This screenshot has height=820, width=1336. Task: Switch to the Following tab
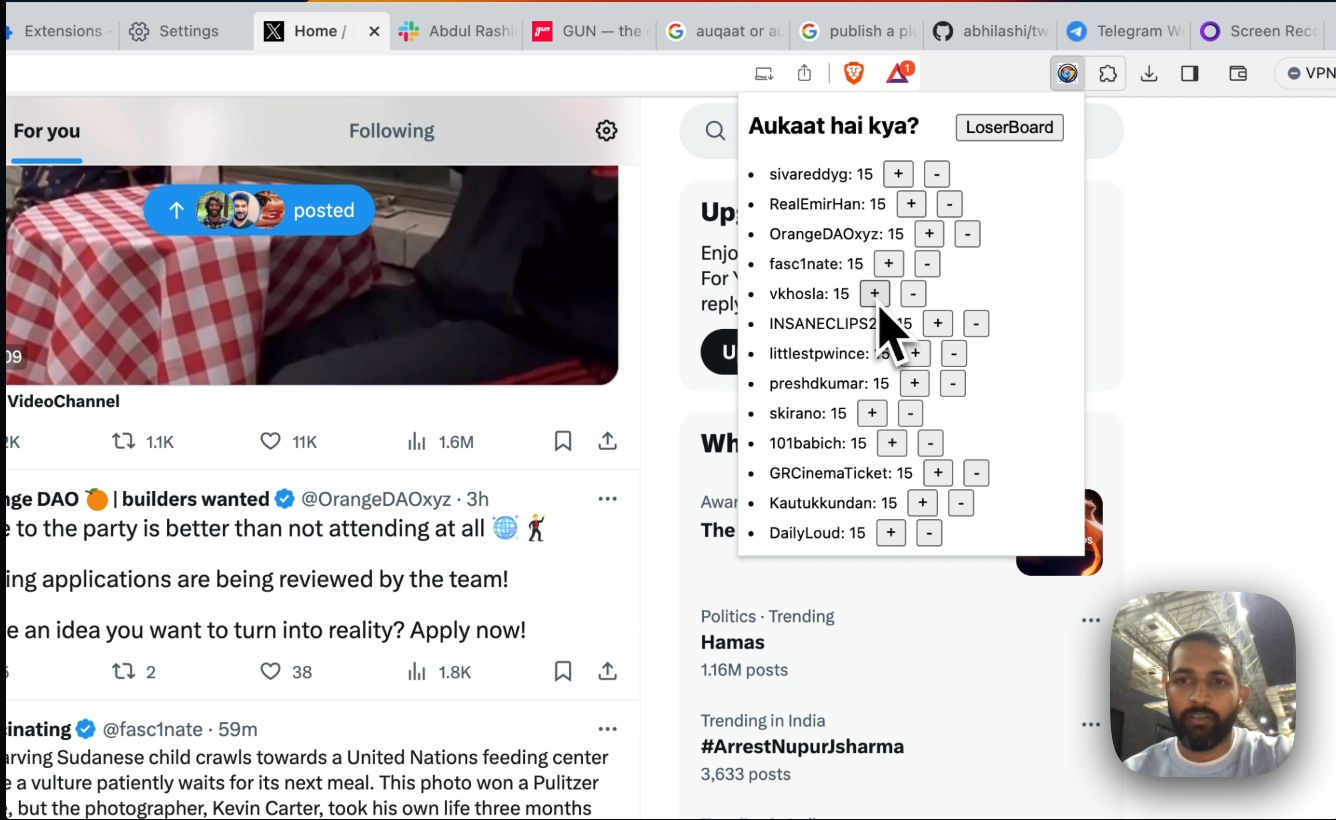click(391, 131)
